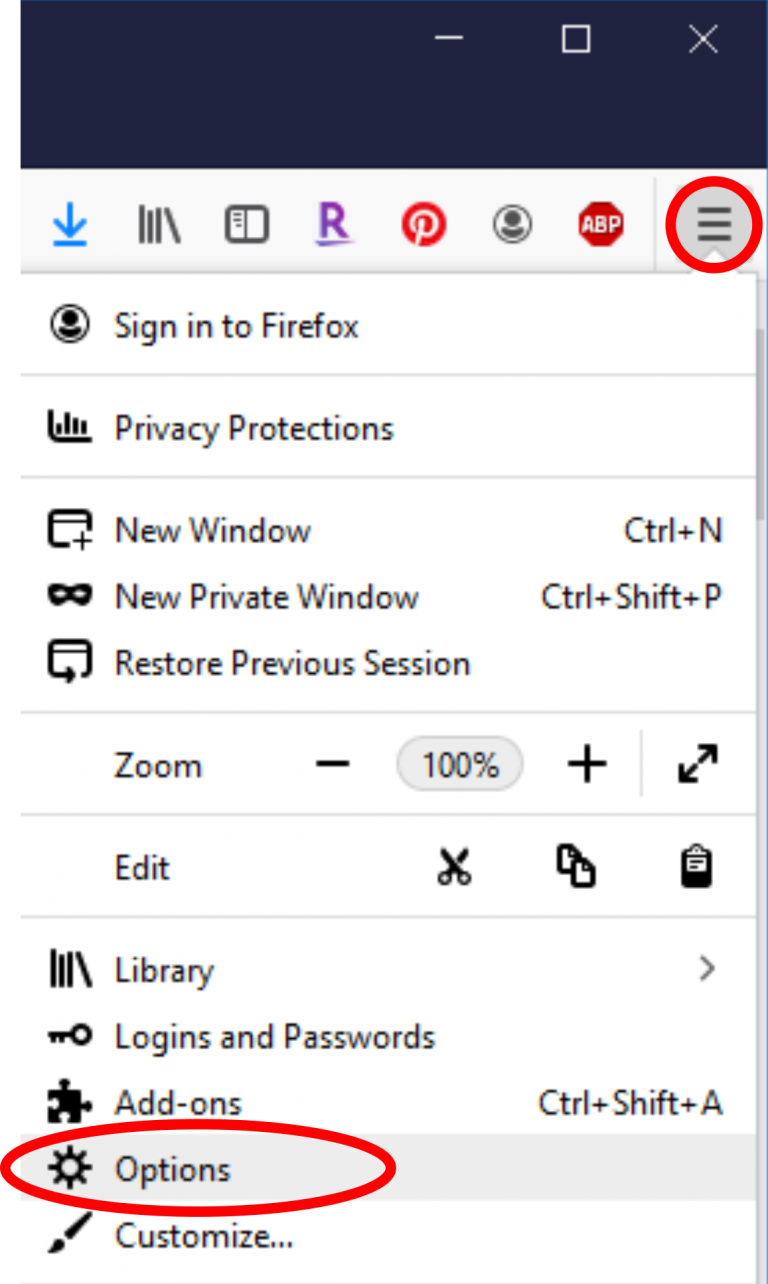Open Privacy Protections
The width and height of the screenshot is (768, 1284).
click(254, 428)
